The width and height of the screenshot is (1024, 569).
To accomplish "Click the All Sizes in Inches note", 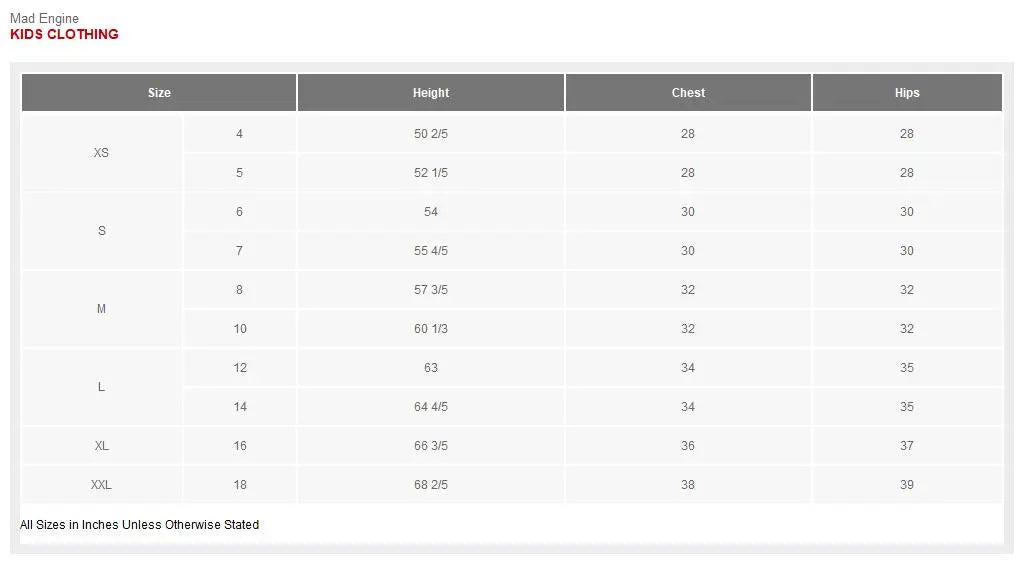I will click(140, 525).
